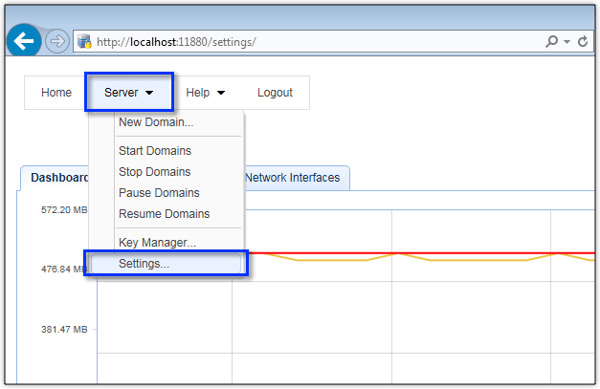Viewport: 600px width, 389px height.
Task: Open Key Manager... from the menu
Action: [x=157, y=243]
